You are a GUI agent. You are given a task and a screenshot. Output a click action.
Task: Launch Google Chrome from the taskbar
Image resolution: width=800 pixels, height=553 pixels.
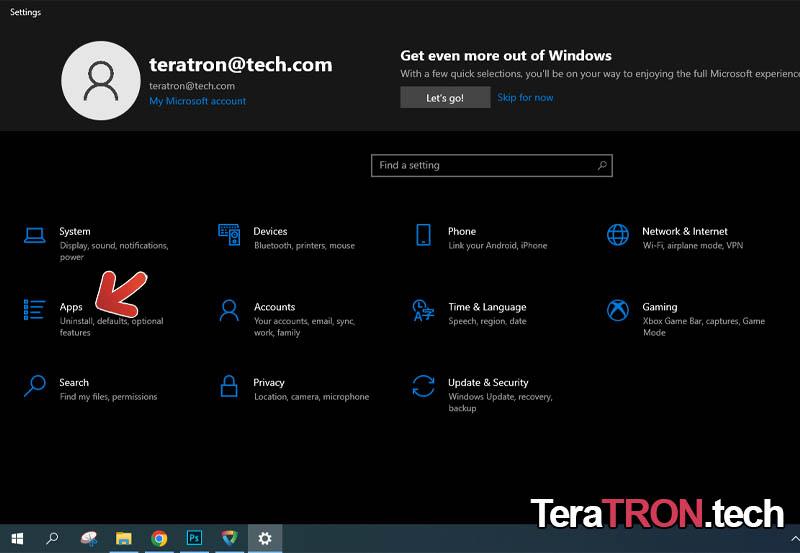[159, 538]
